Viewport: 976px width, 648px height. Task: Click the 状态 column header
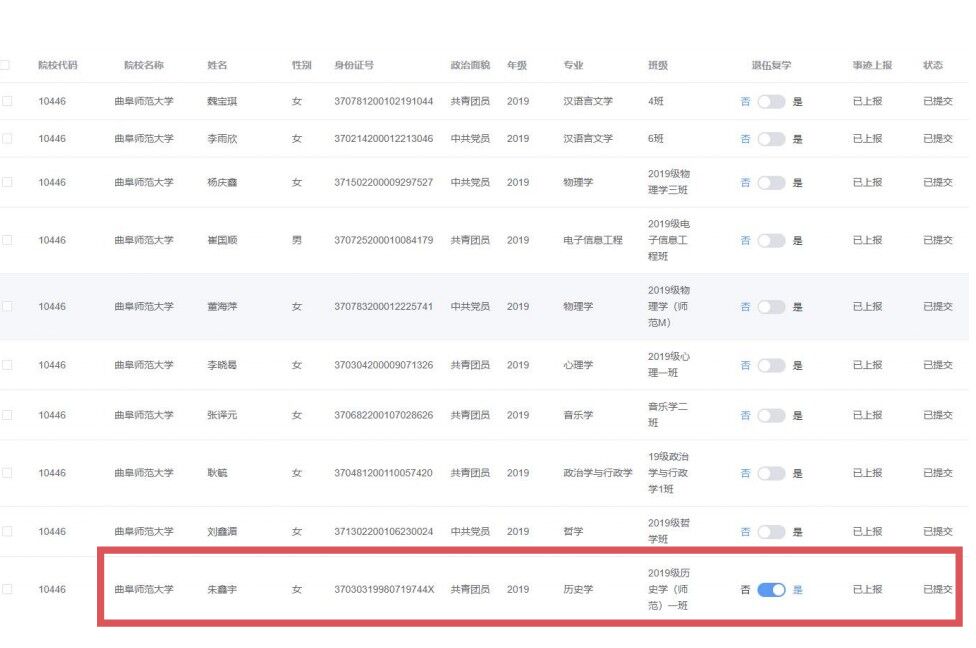tap(933, 65)
